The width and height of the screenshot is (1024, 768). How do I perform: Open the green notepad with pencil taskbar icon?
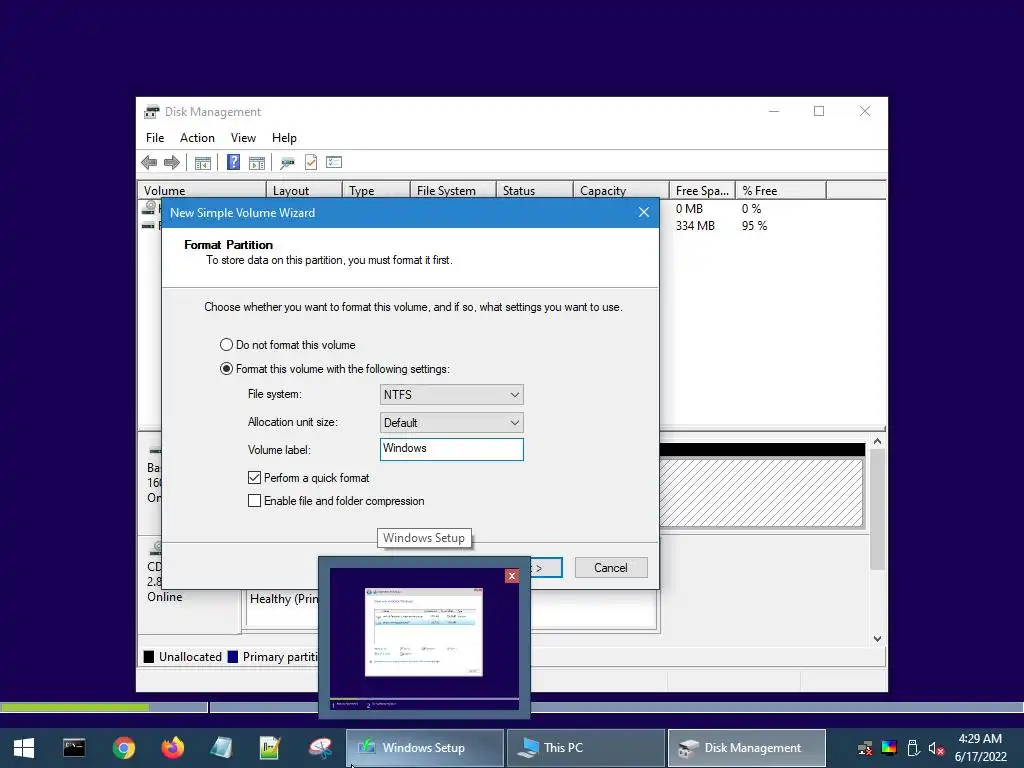270,748
